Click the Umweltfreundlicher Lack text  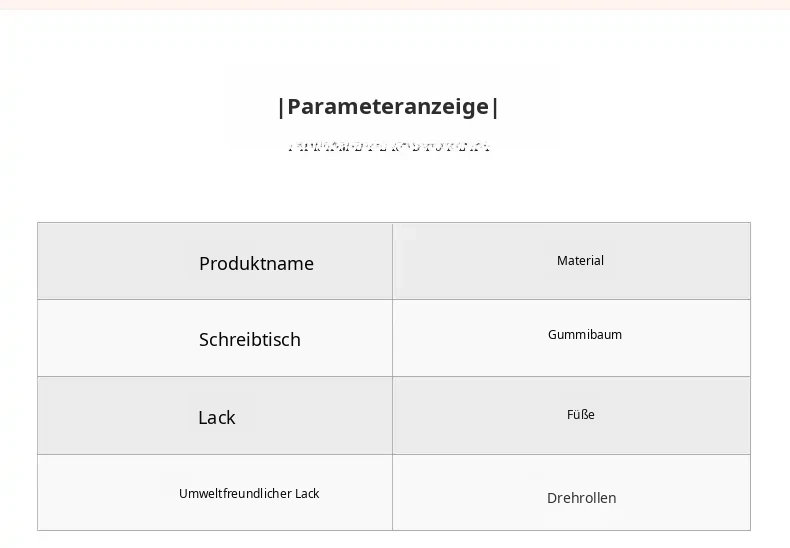point(249,494)
